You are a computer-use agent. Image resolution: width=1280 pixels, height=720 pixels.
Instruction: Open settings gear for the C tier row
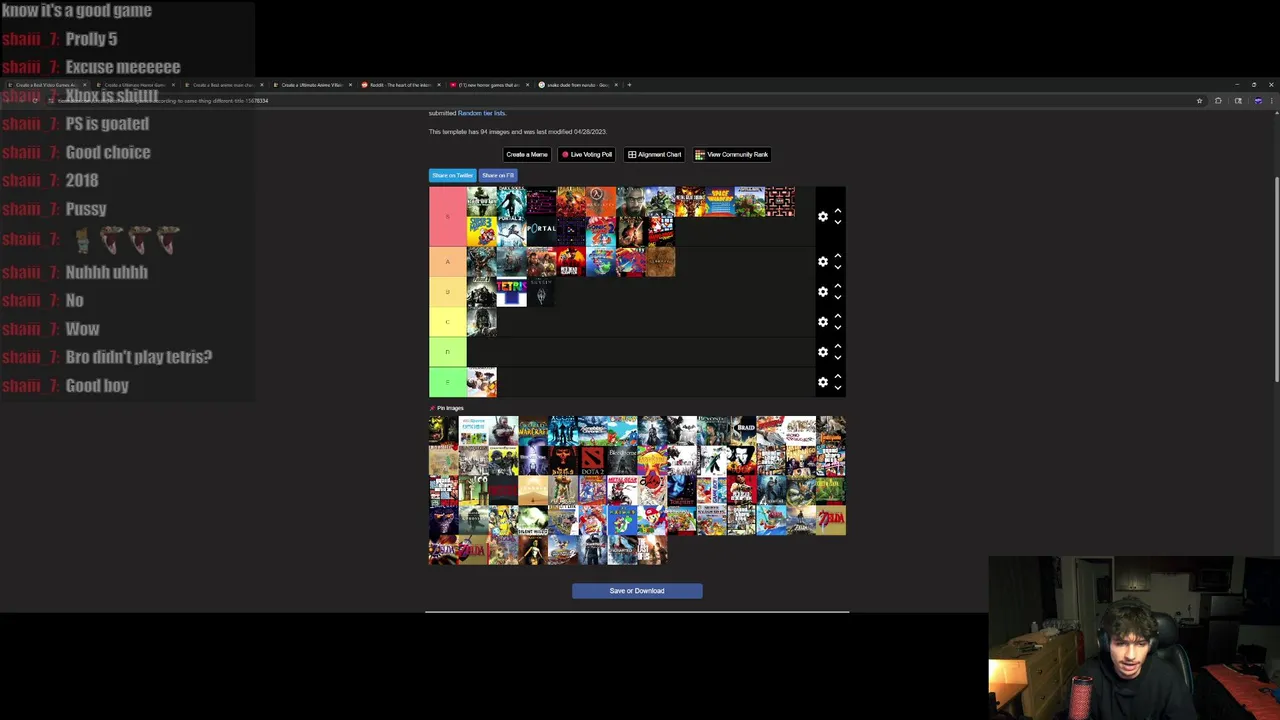[823, 321]
